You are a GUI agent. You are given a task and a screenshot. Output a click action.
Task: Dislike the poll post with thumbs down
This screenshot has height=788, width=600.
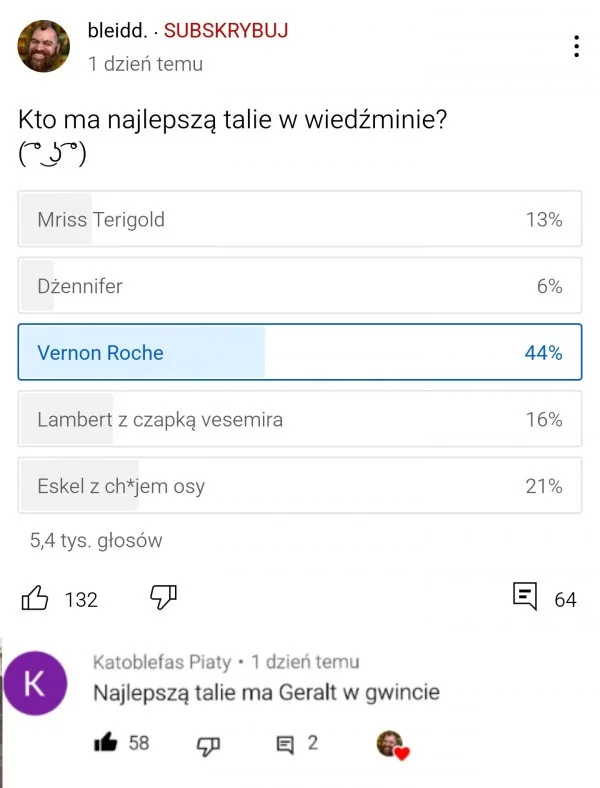(163, 597)
